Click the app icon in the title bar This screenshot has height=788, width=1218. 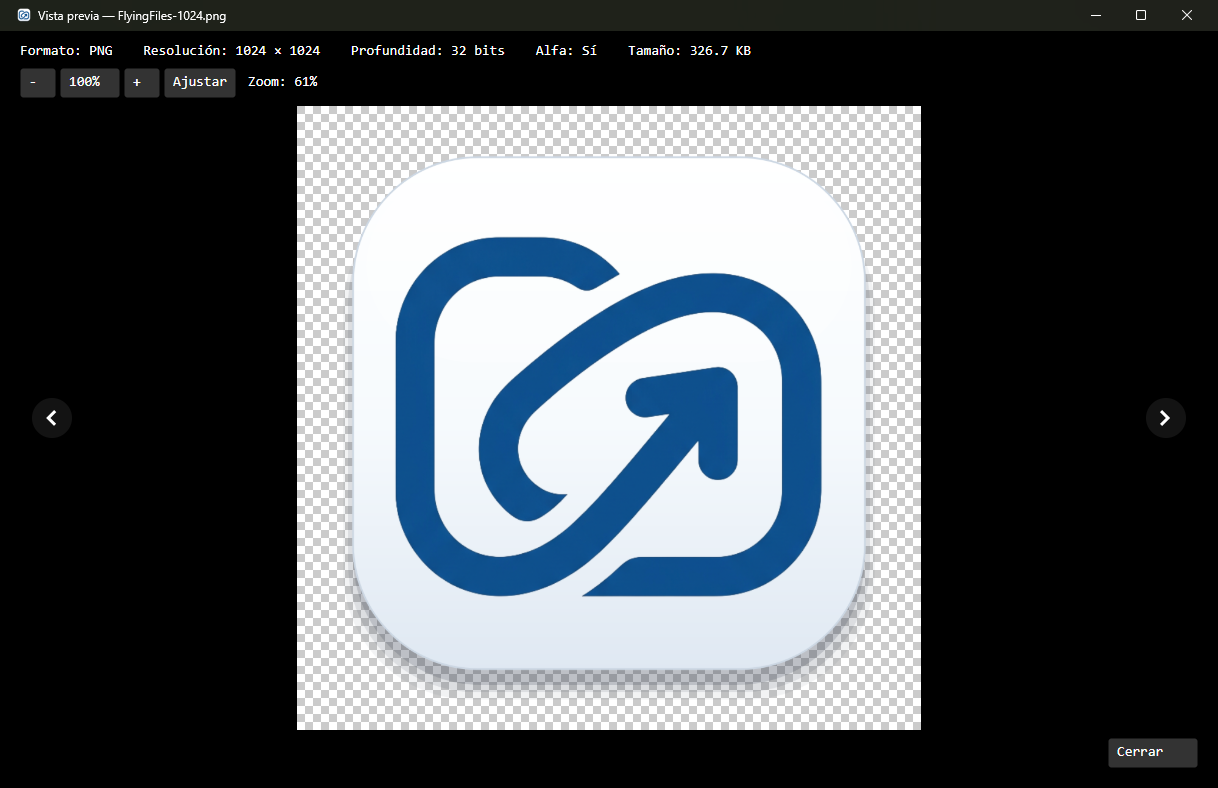coord(24,16)
